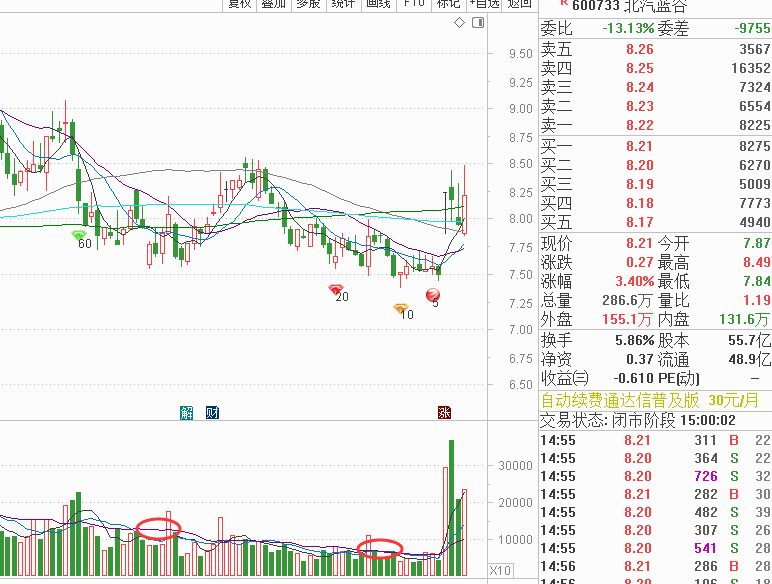Click the 今开 7.87 value

click(757, 243)
